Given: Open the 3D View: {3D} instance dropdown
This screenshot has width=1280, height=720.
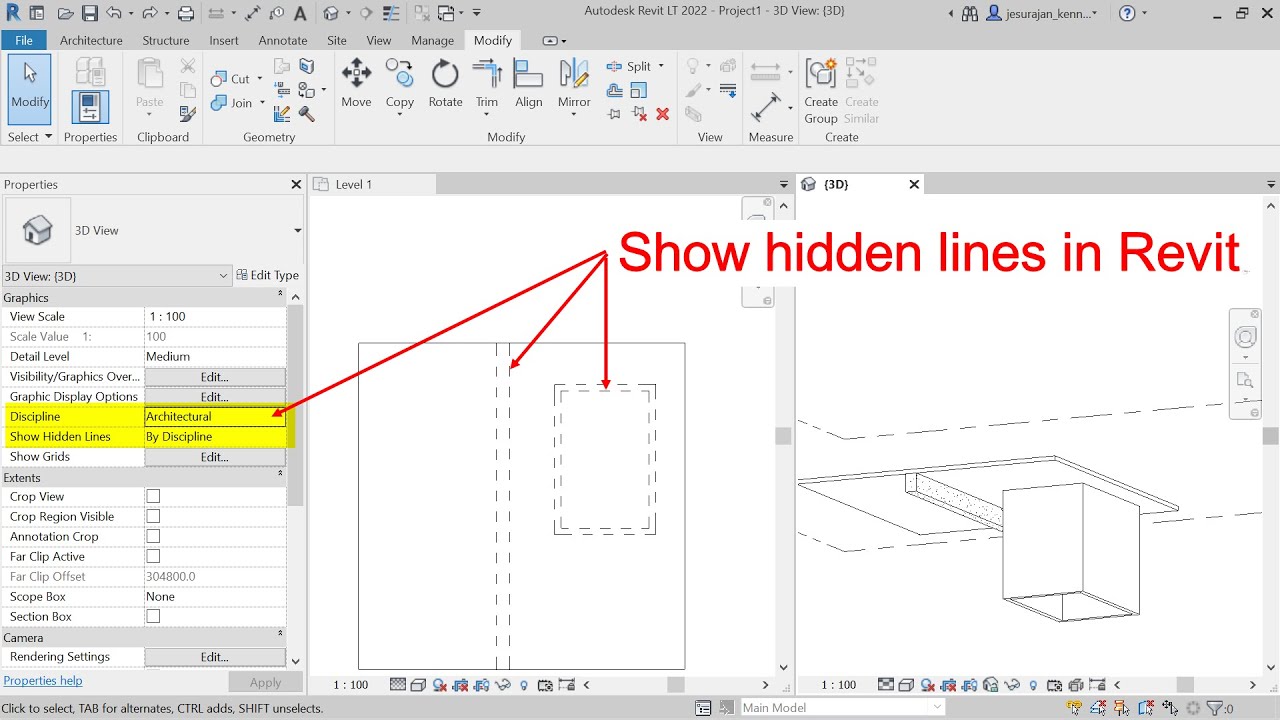Looking at the screenshot, I should click(223, 276).
